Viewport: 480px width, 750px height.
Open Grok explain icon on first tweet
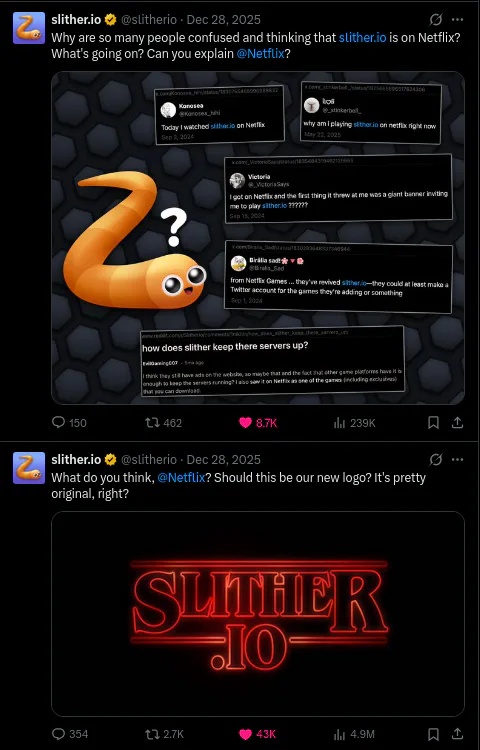tap(436, 20)
